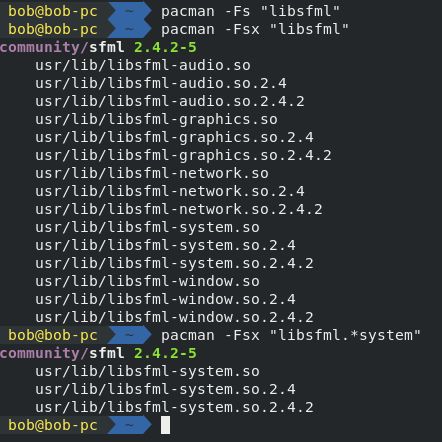This screenshot has height=442, width=442.
Task: Click the blue tilde segment on first prompt
Action: click(x=130, y=11)
